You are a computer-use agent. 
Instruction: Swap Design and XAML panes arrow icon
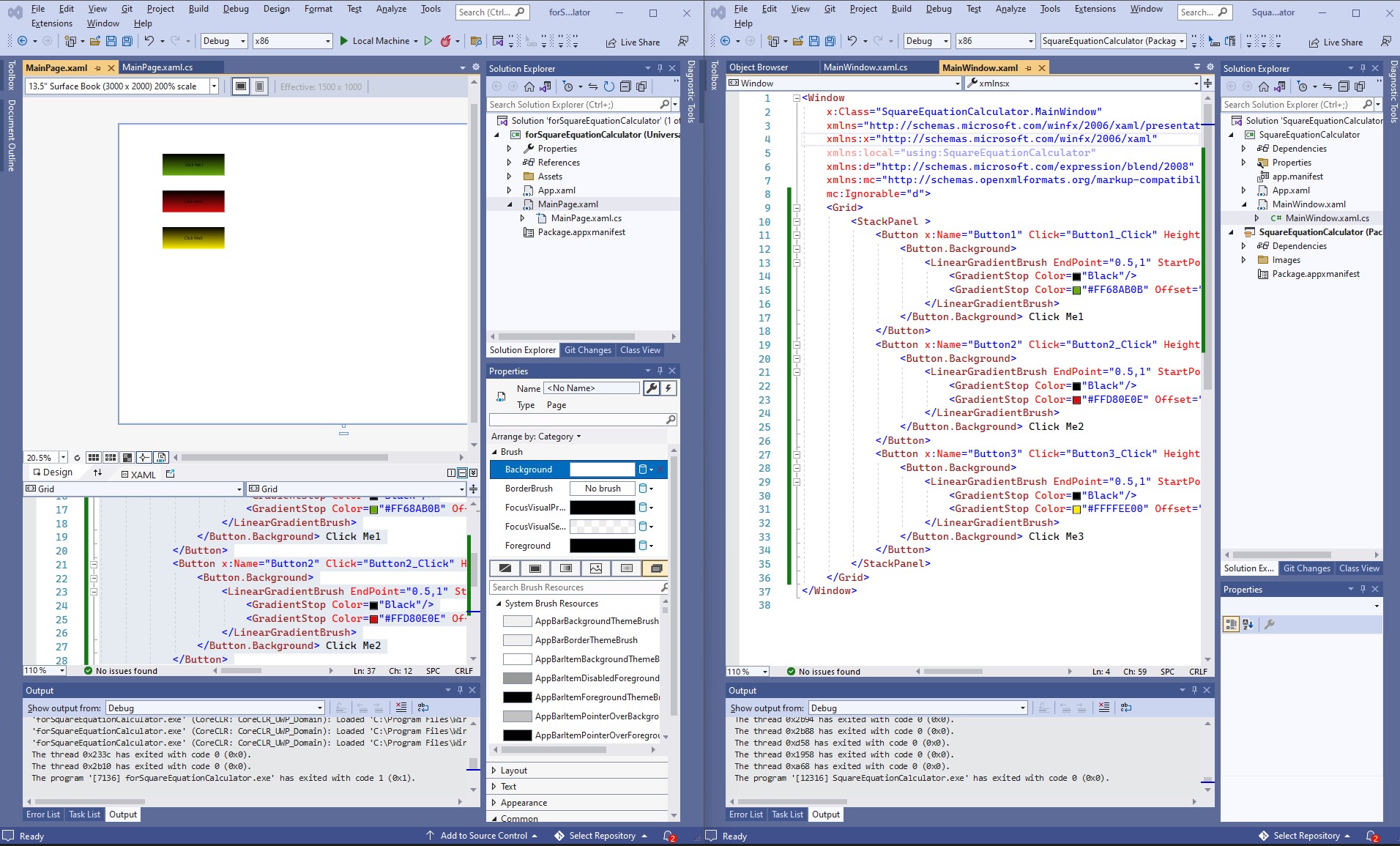pos(97,473)
